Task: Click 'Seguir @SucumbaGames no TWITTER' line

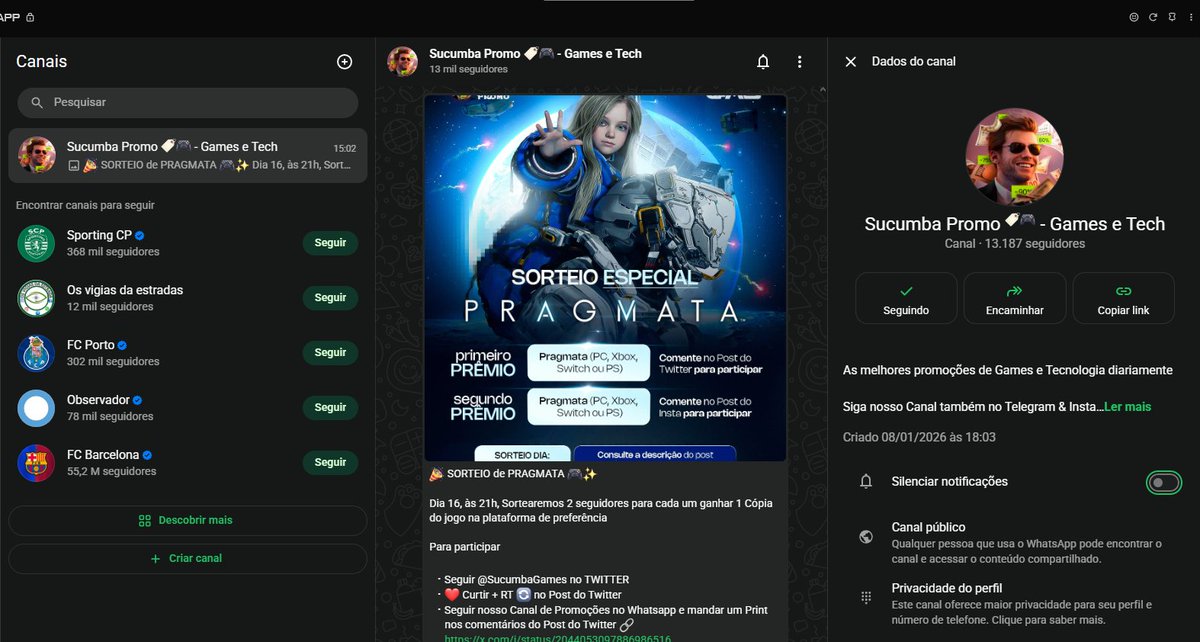Action: [539, 580]
